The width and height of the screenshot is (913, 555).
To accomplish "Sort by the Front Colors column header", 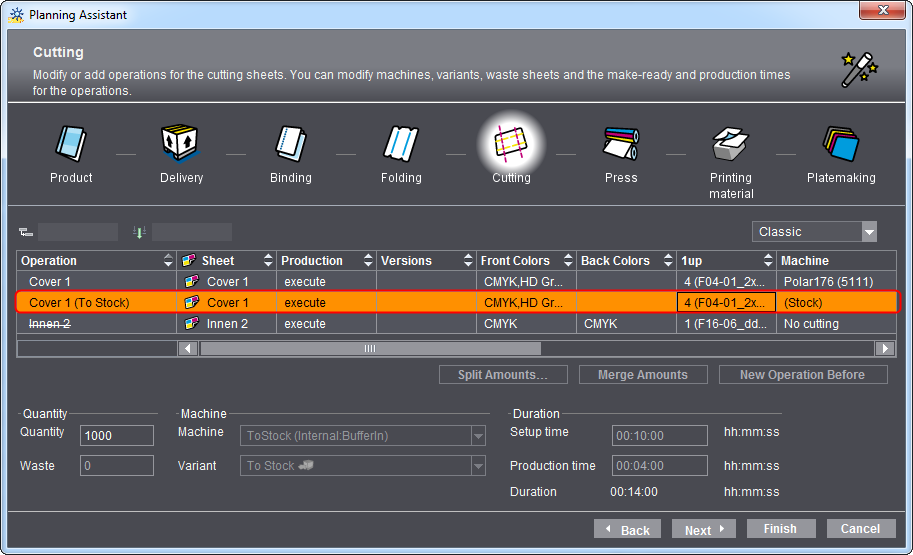I will click(x=526, y=261).
